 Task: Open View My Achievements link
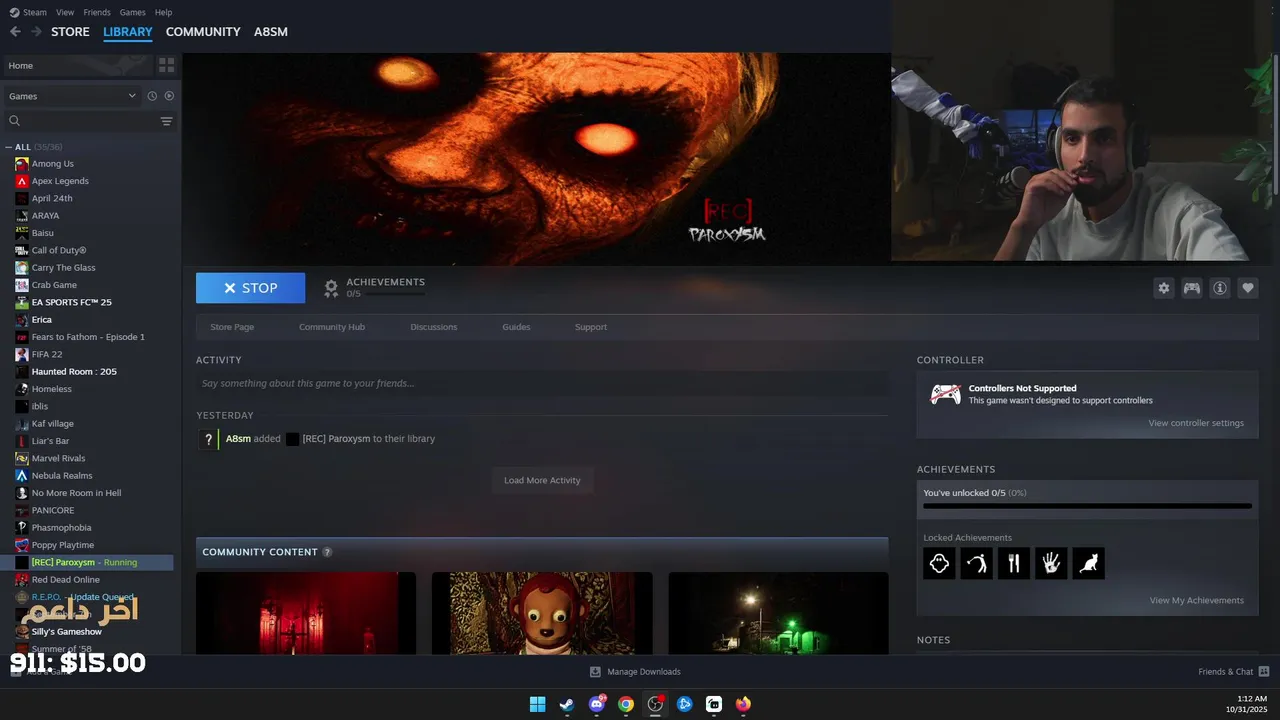[x=1197, y=601]
